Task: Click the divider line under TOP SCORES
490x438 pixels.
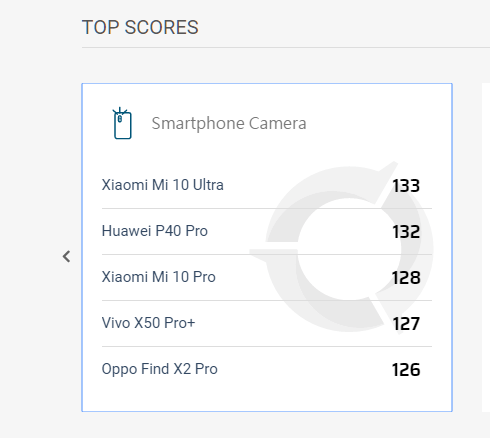Action: pyautogui.click(x=286, y=48)
